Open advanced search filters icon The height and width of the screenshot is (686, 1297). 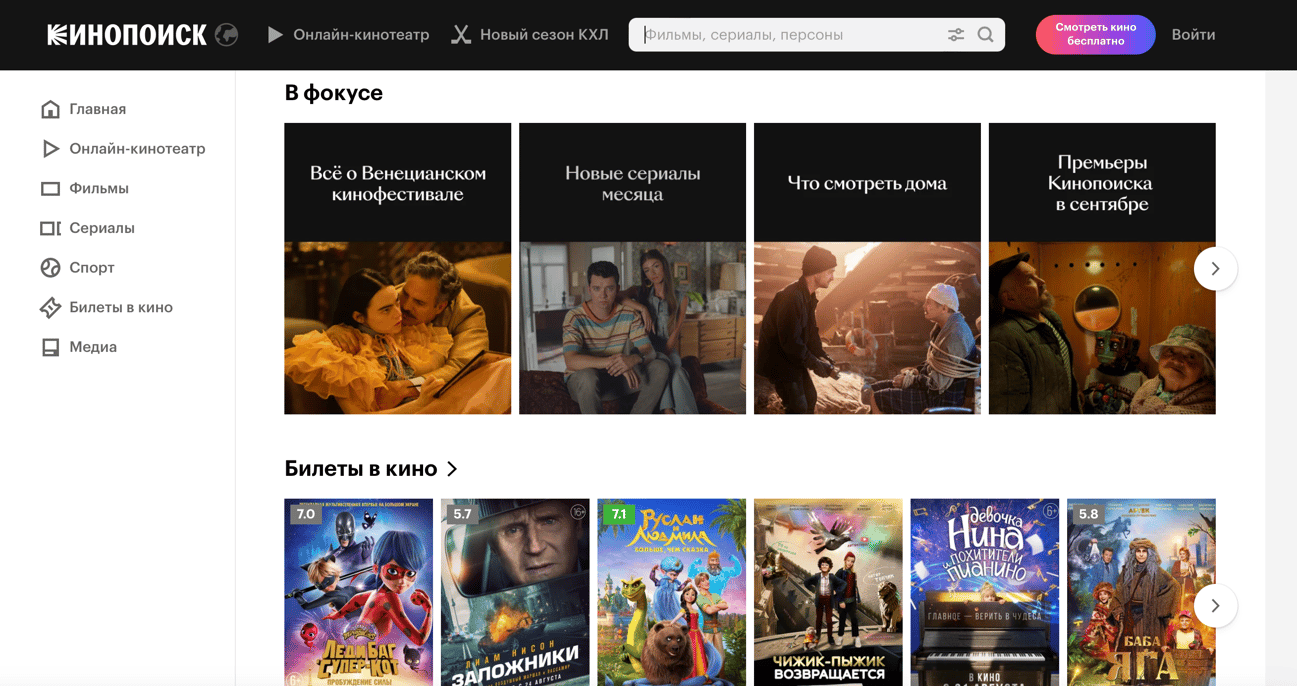click(956, 35)
